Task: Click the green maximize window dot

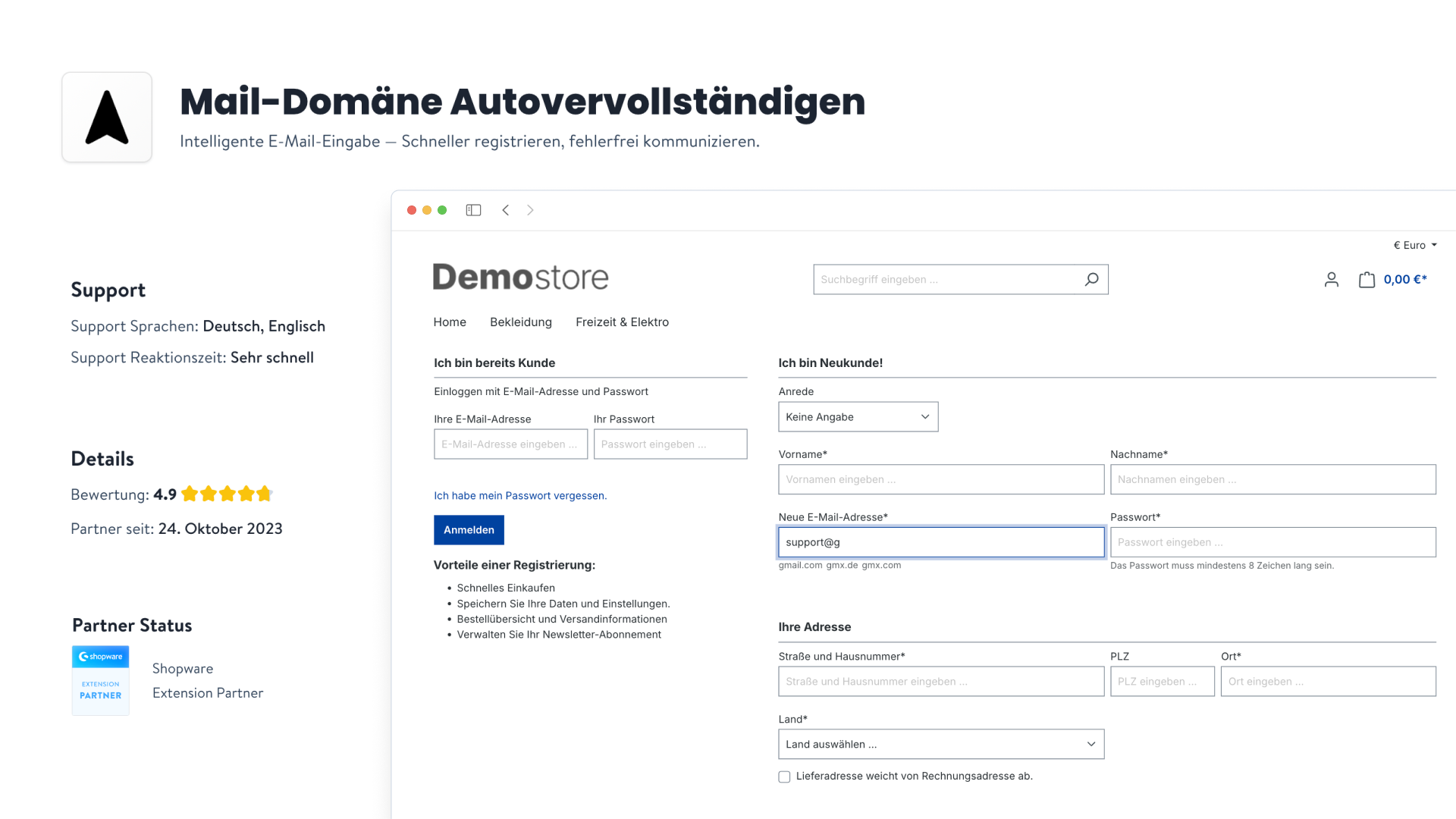Action: pos(442,210)
